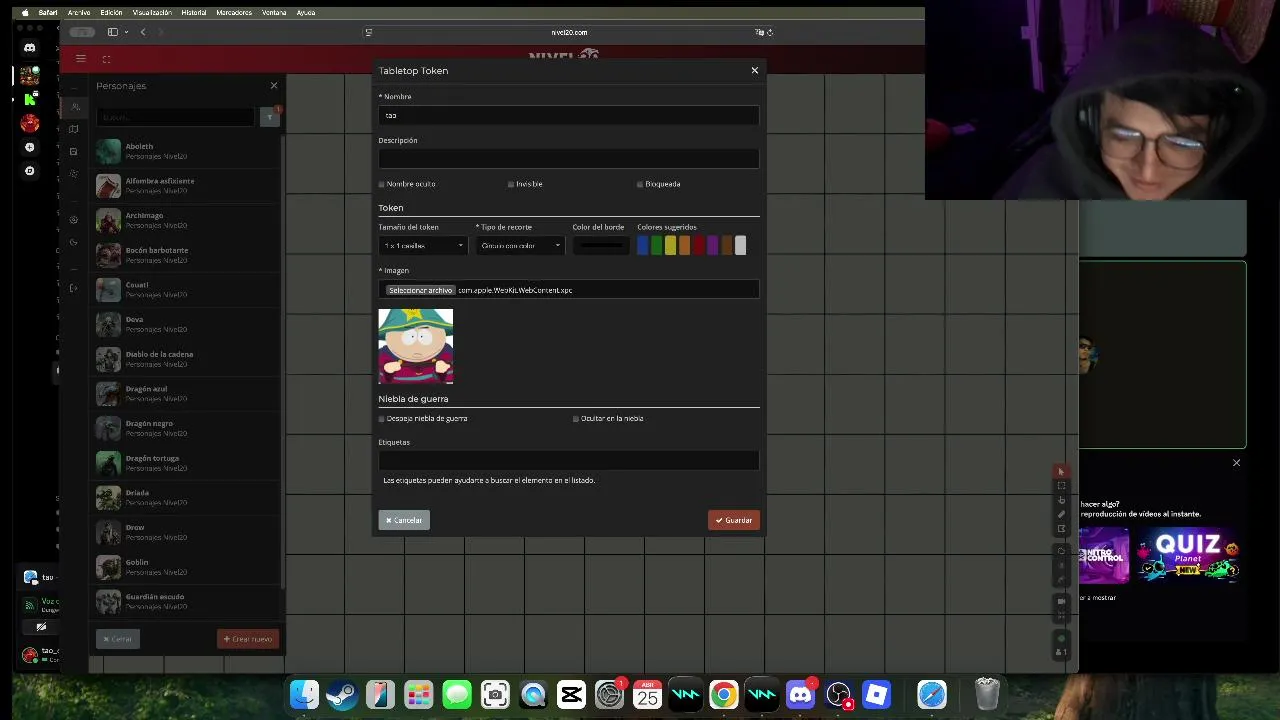Select Aboleth in the characters list

[x=187, y=151]
